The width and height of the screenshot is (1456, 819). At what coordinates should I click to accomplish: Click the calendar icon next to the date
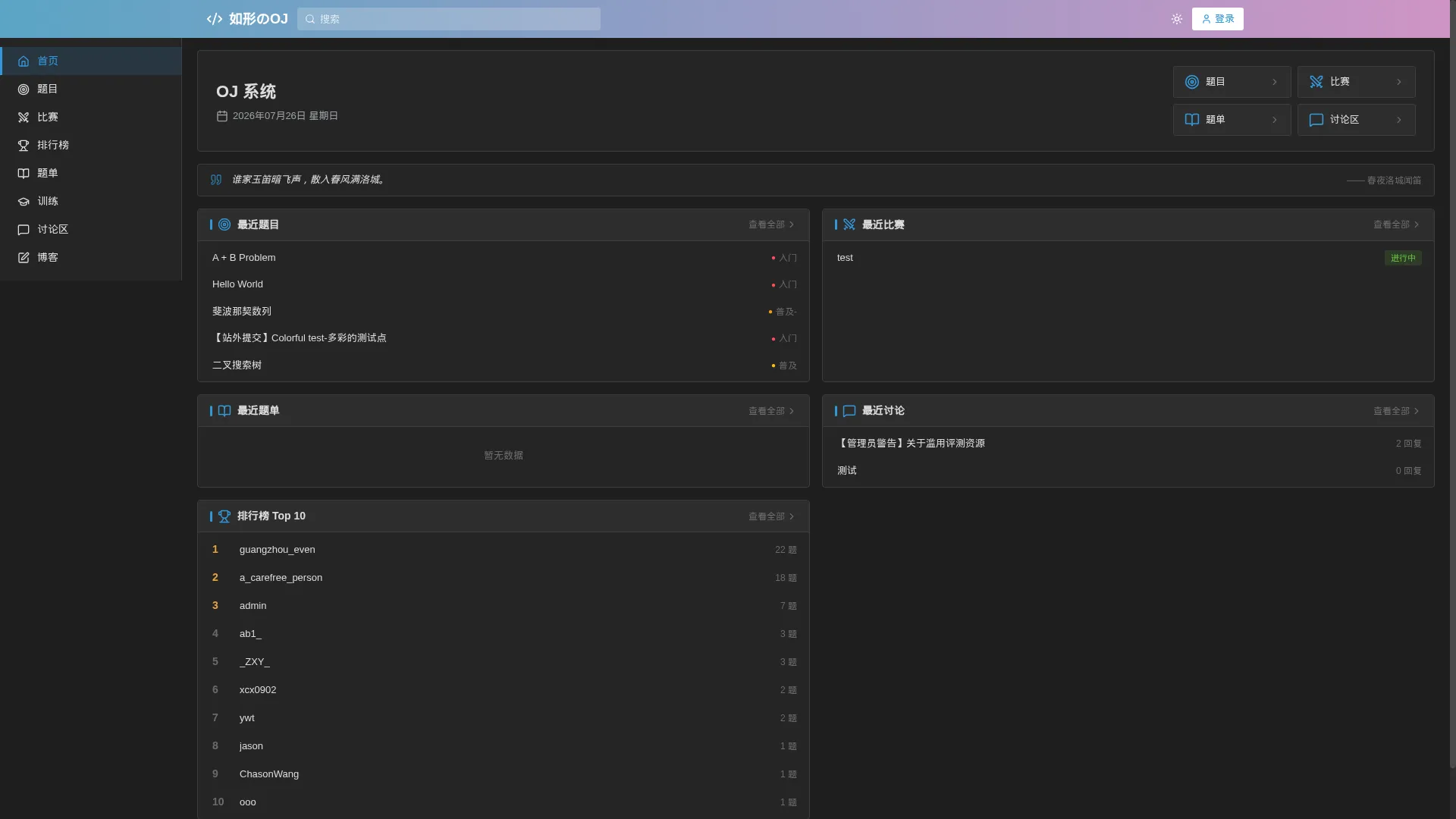tap(222, 116)
